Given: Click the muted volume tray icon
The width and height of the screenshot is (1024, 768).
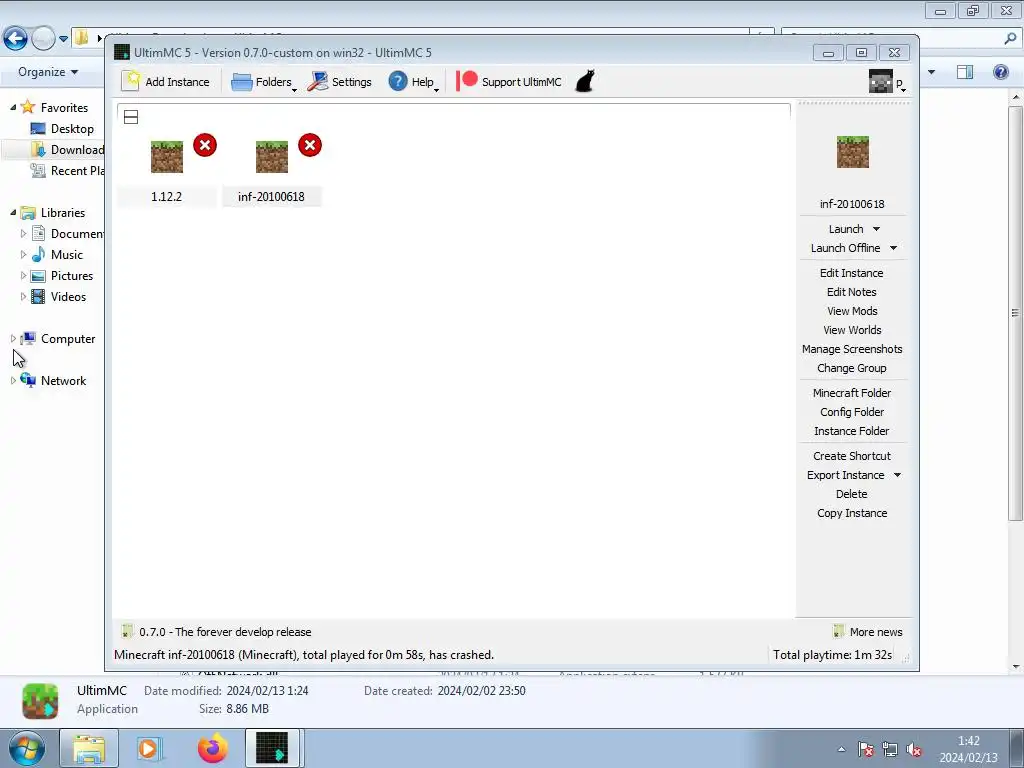Looking at the screenshot, I should 914,750.
